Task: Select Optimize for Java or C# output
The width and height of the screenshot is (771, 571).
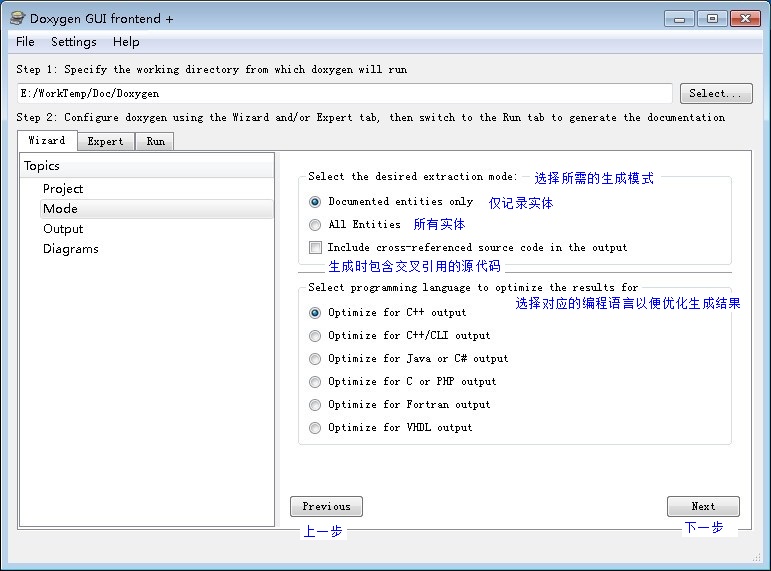Action: (x=315, y=359)
